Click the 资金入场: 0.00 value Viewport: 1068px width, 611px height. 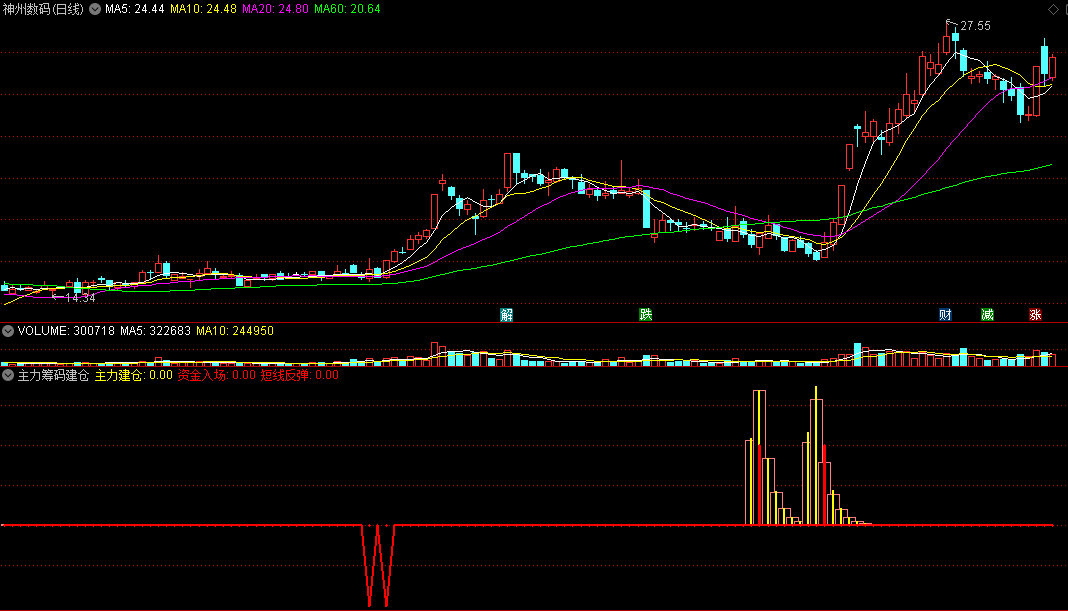(217, 375)
